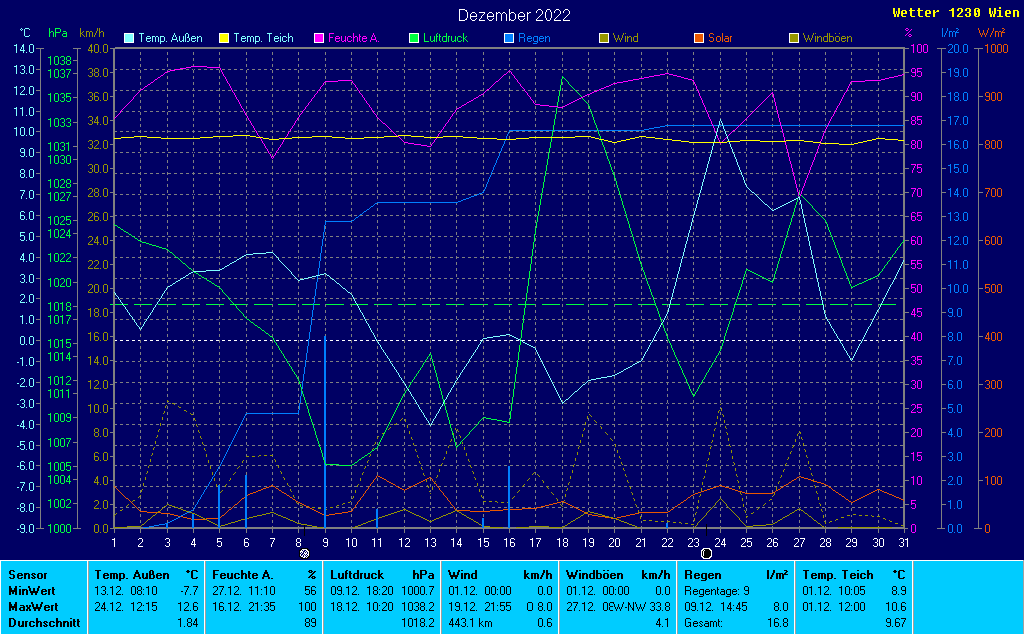1024x634 pixels.
Task: Click the green Luftdruck legend swatch
Action: 413,39
